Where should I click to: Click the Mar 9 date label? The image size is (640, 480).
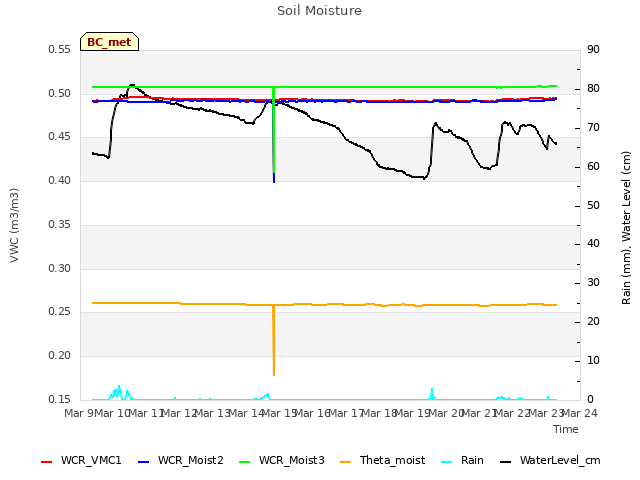tap(79, 413)
